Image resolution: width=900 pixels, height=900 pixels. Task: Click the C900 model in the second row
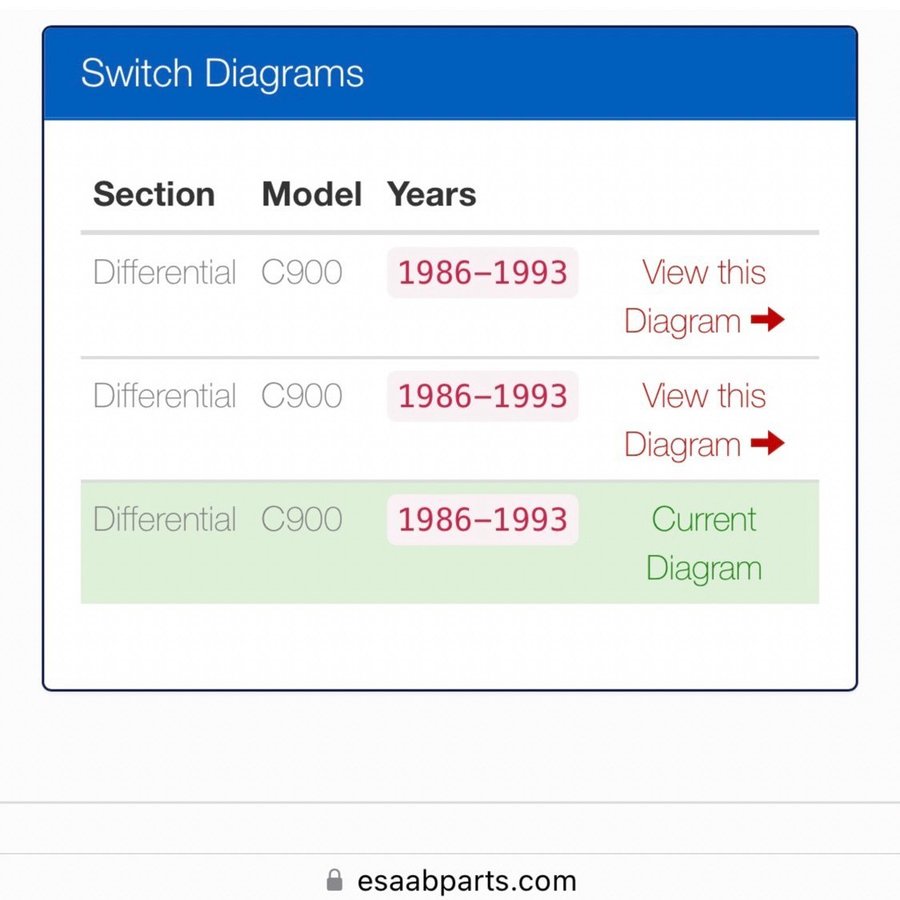click(x=302, y=396)
